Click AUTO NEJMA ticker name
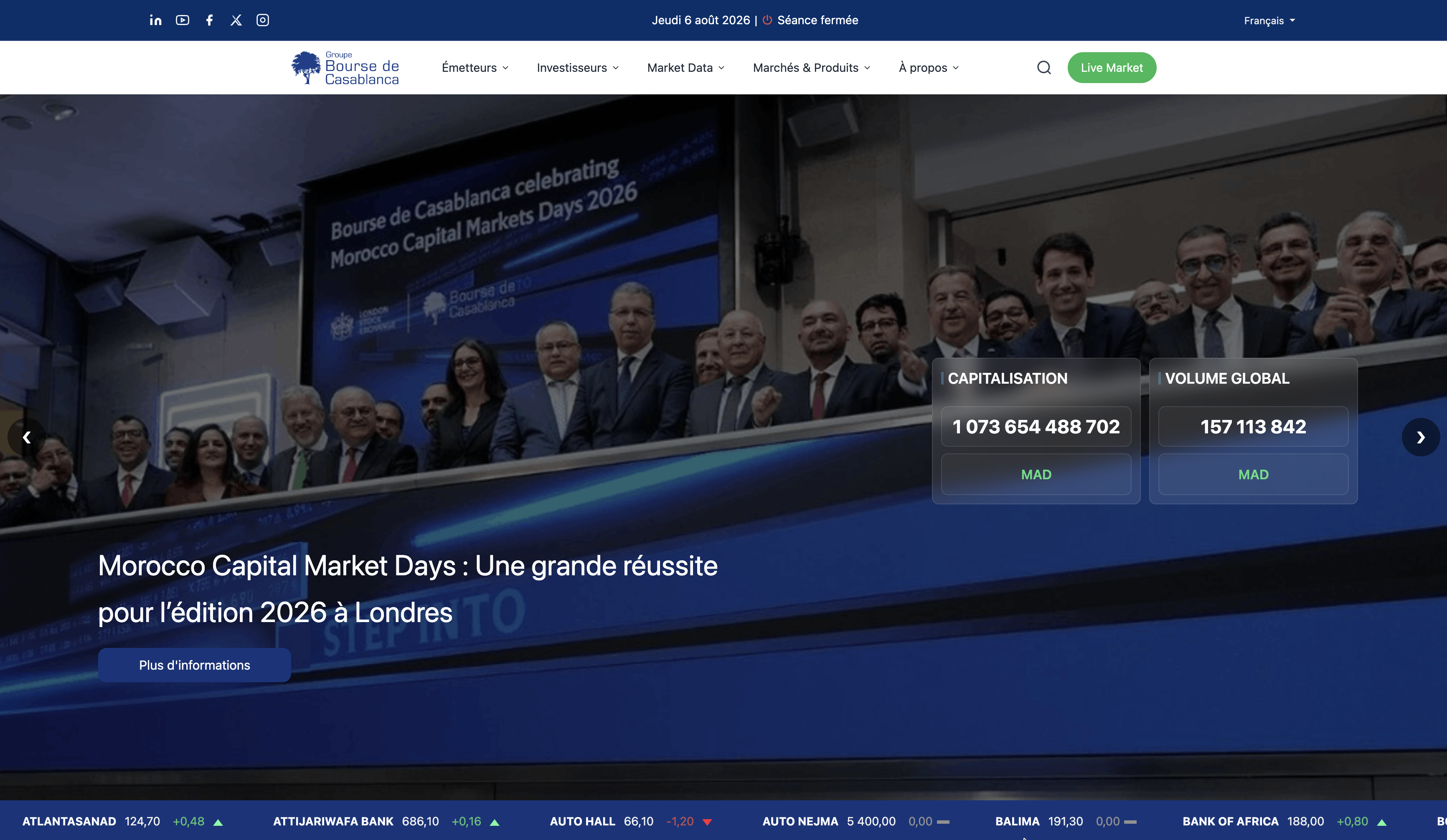This screenshot has height=840, width=1447. tap(800, 822)
